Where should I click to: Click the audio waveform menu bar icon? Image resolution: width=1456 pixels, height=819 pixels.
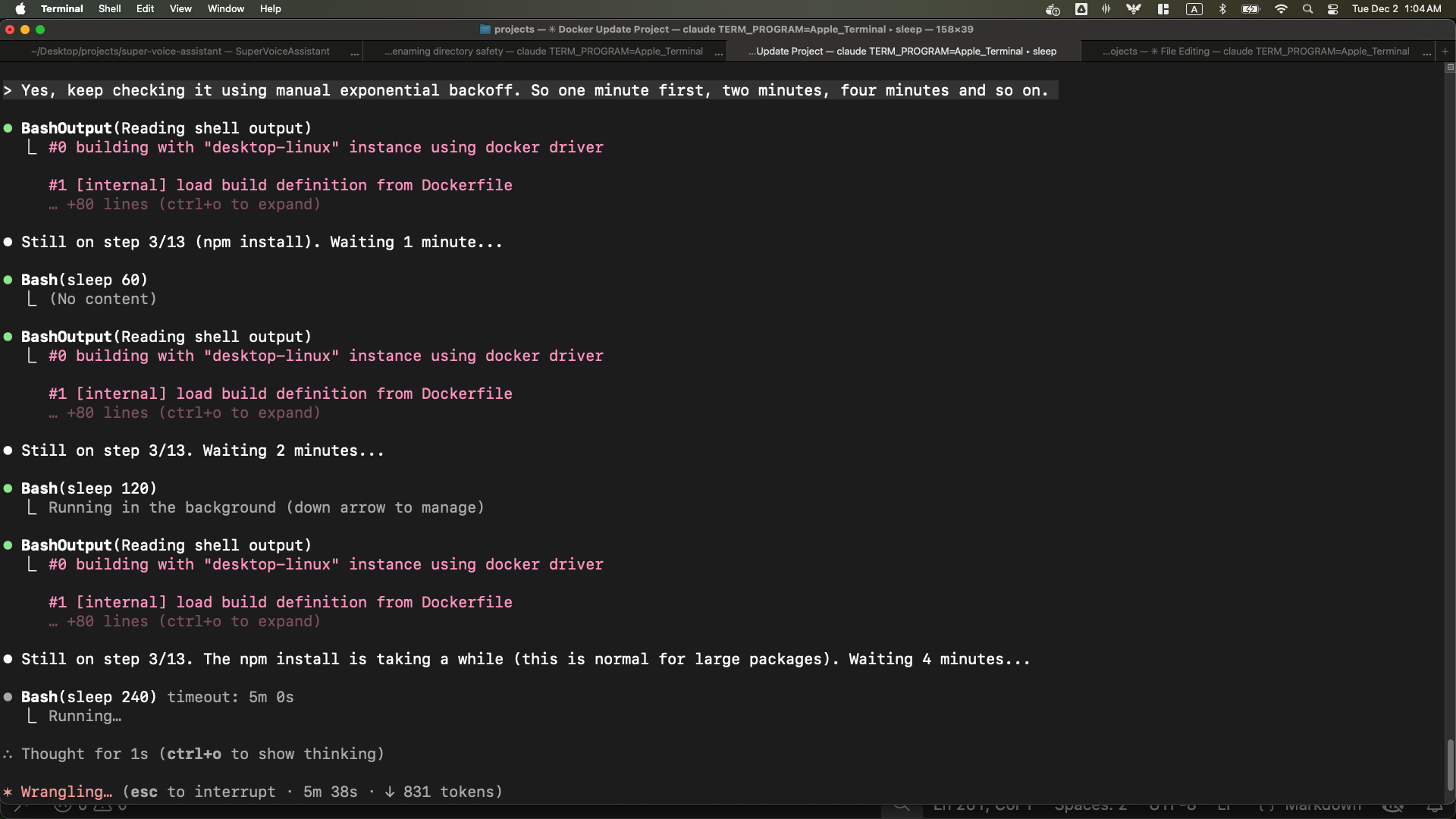[x=1106, y=9]
